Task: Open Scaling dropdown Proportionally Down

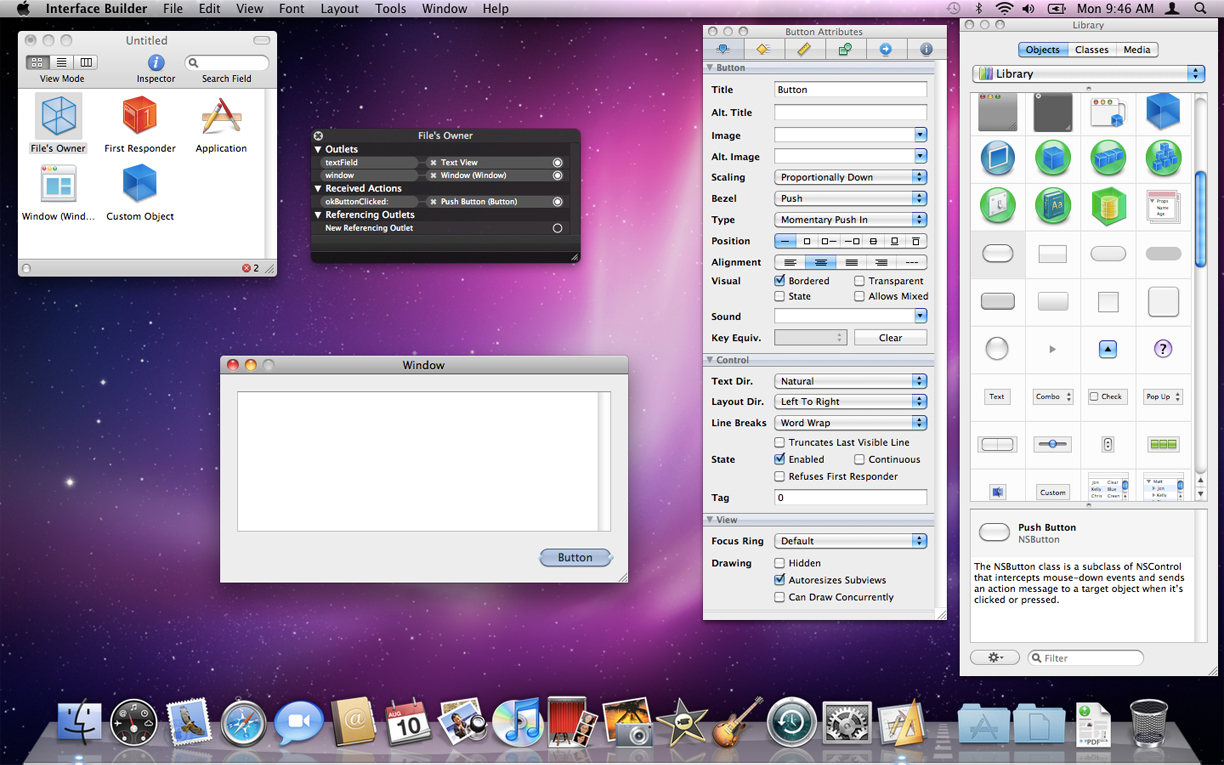Action: (851, 177)
